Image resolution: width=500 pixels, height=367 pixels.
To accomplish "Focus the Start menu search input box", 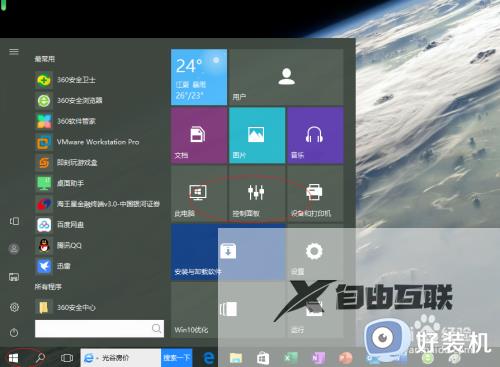I will (x=99, y=329).
